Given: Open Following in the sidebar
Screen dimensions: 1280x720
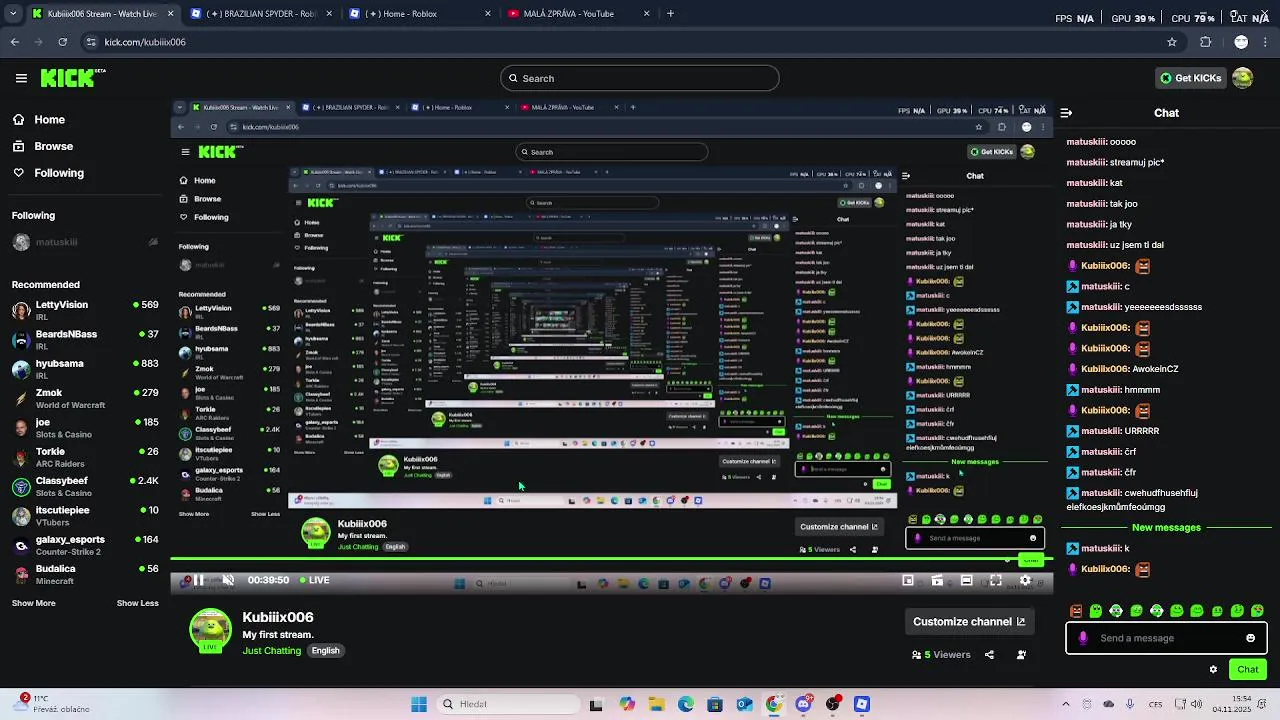Looking at the screenshot, I should click(x=48, y=173).
